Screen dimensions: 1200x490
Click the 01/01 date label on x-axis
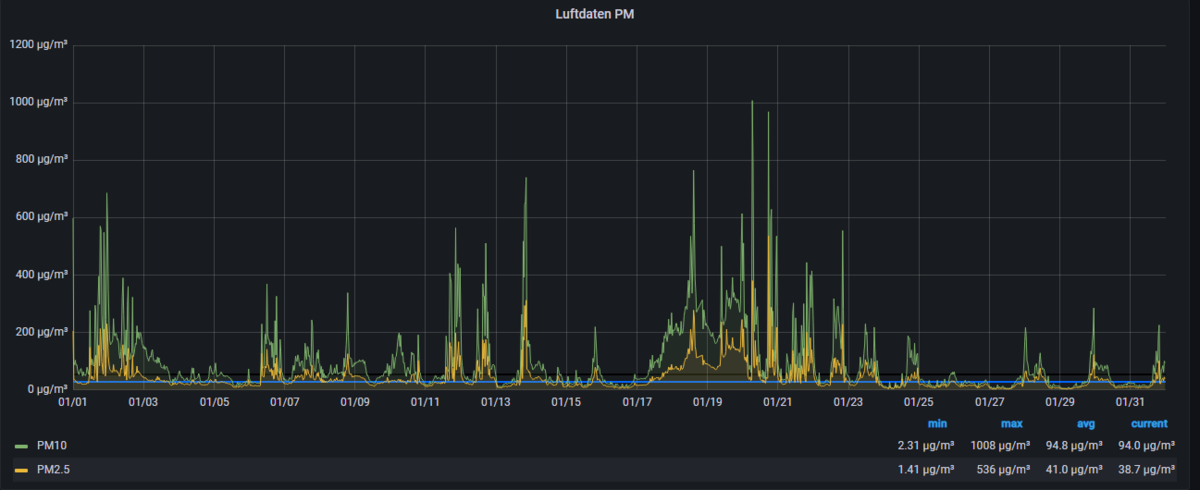click(74, 402)
